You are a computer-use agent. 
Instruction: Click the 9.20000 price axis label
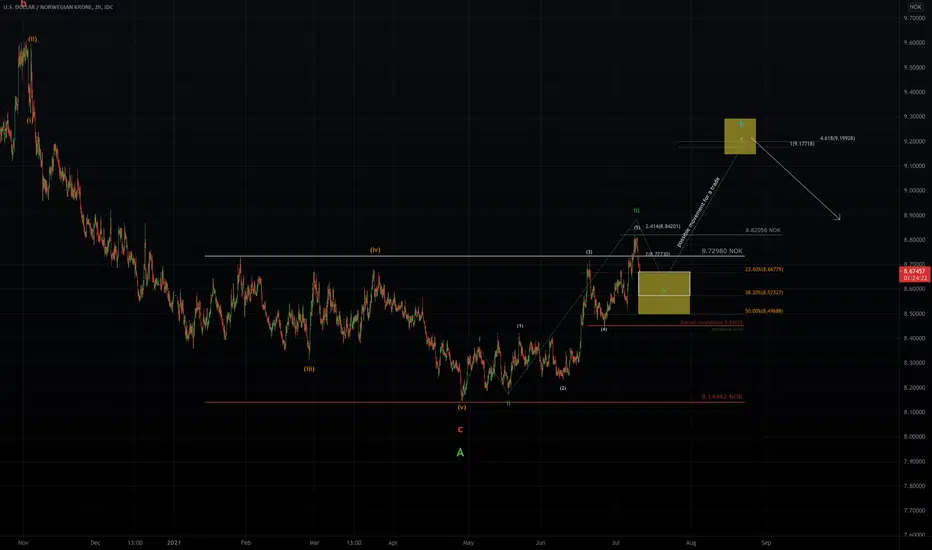pyautogui.click(x=914, y=142)
